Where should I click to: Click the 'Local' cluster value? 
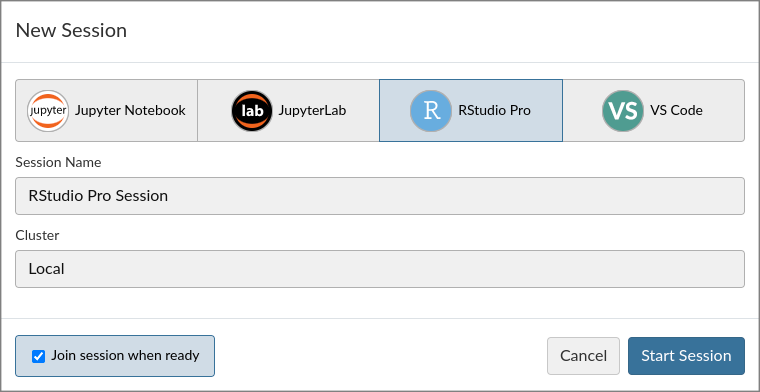[47, 269]
